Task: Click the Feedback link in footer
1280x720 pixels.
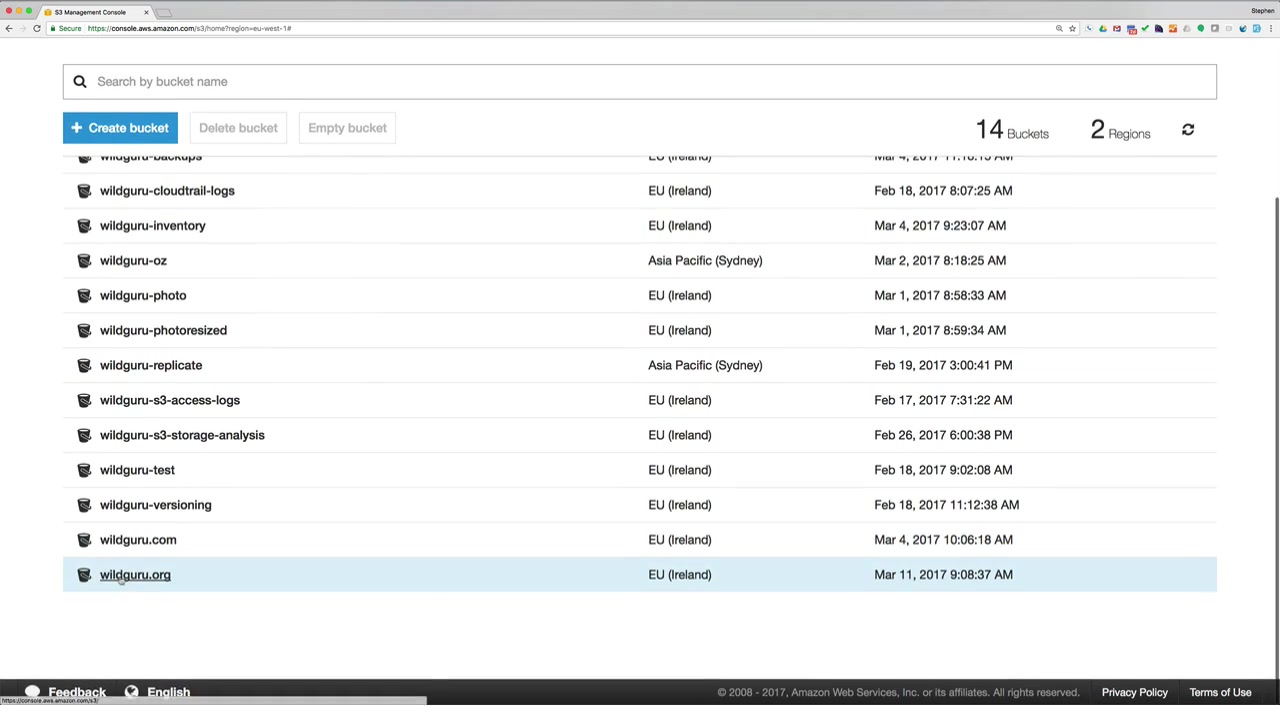Action: pos(77,692)
